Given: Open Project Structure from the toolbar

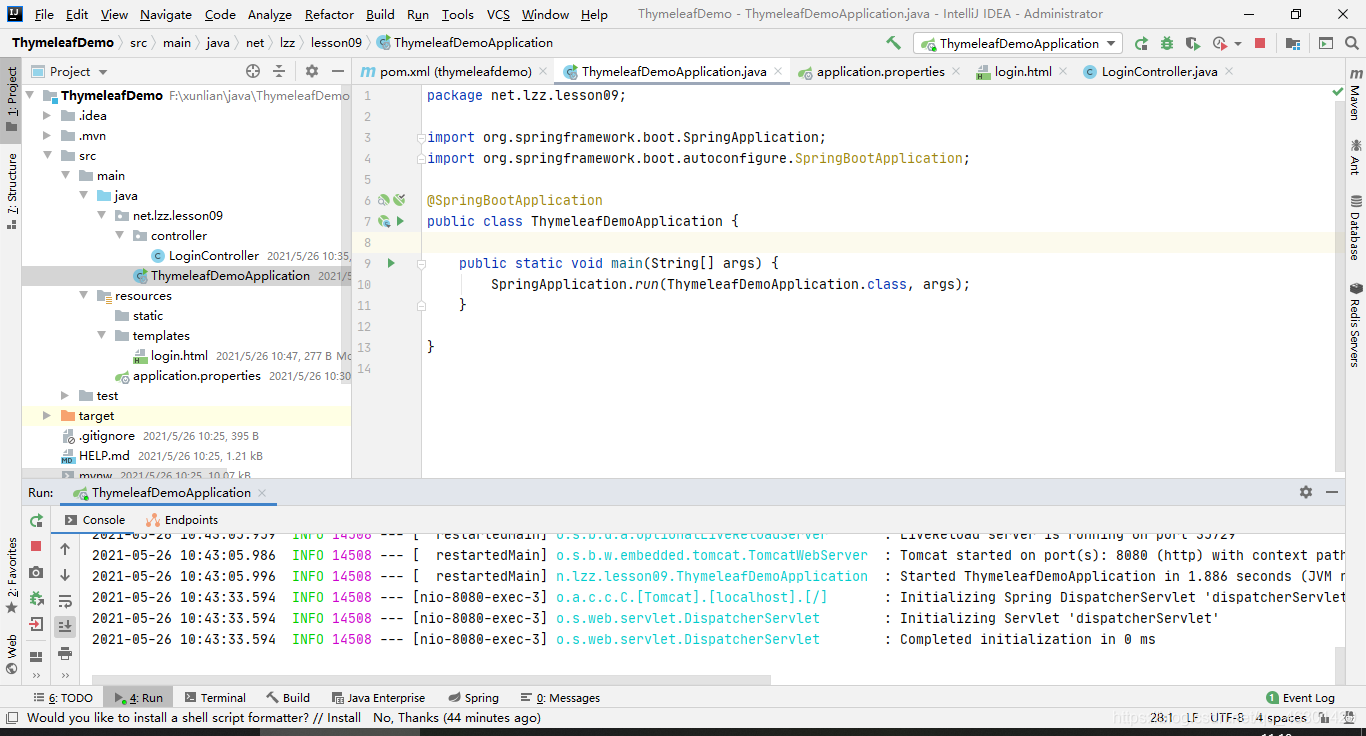Looking at the screenshot, I should click(1293, 43).
